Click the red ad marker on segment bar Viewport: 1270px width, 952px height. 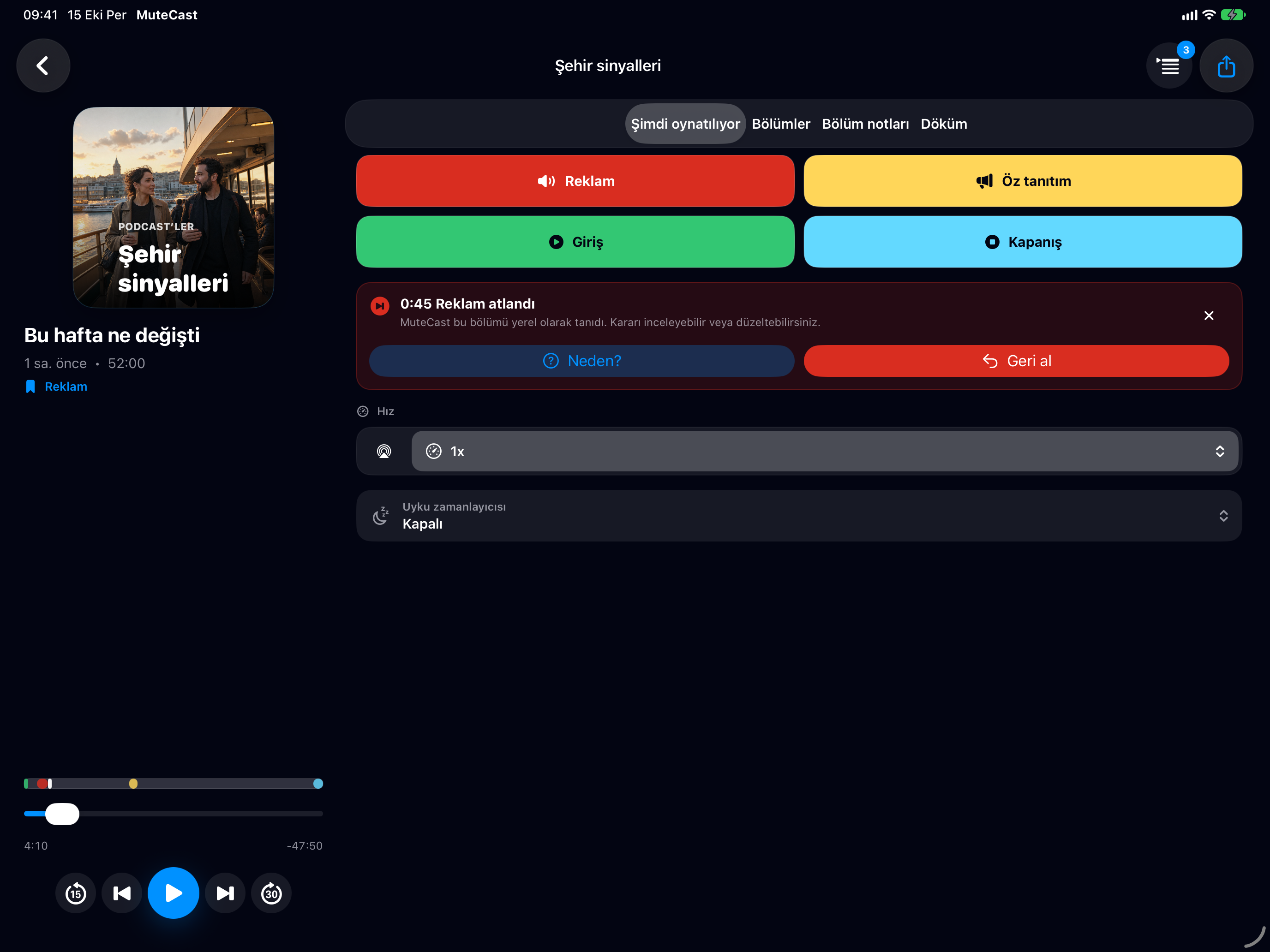tap(42, 783)
